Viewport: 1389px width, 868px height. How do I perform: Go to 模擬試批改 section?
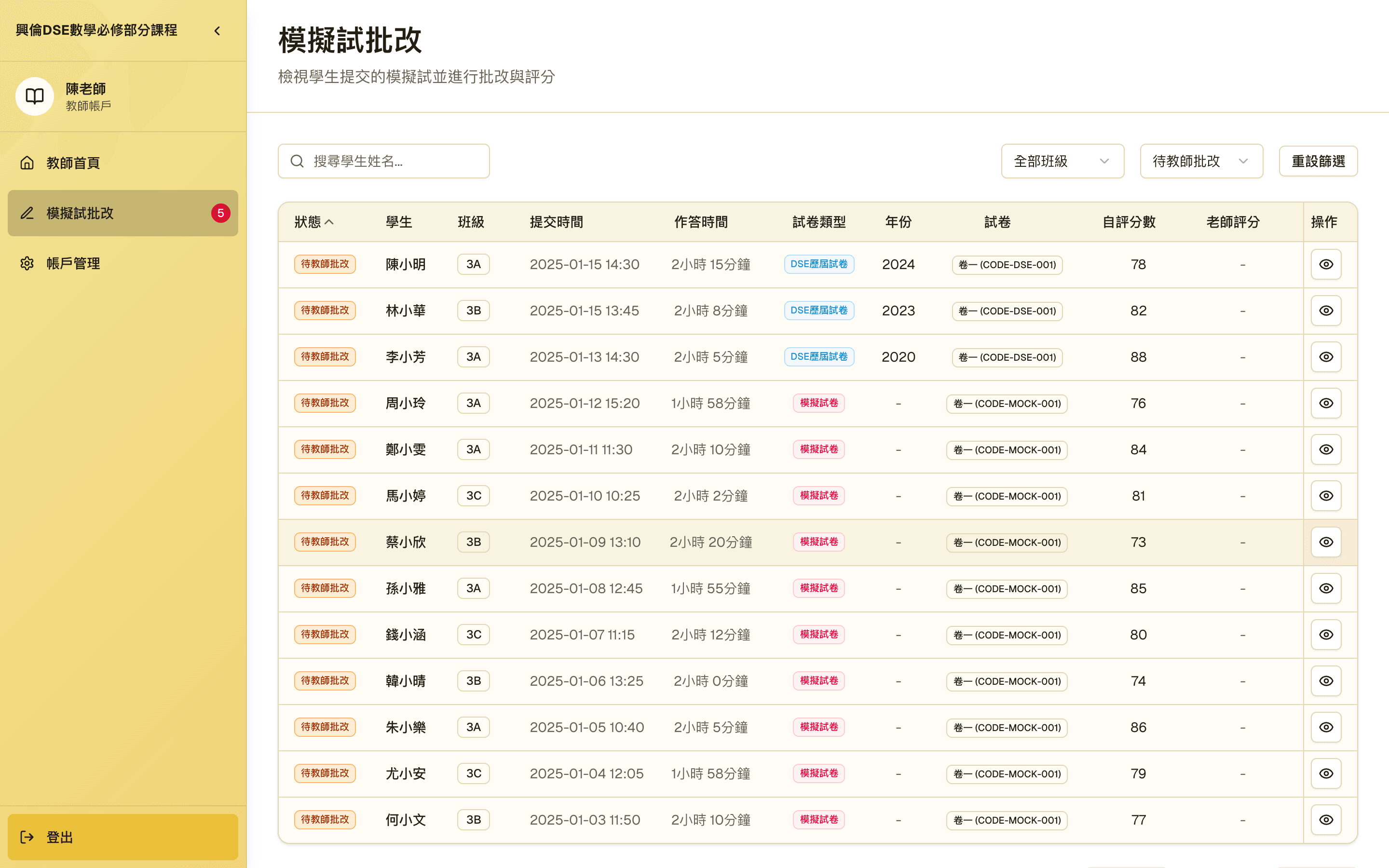[123, 213]
